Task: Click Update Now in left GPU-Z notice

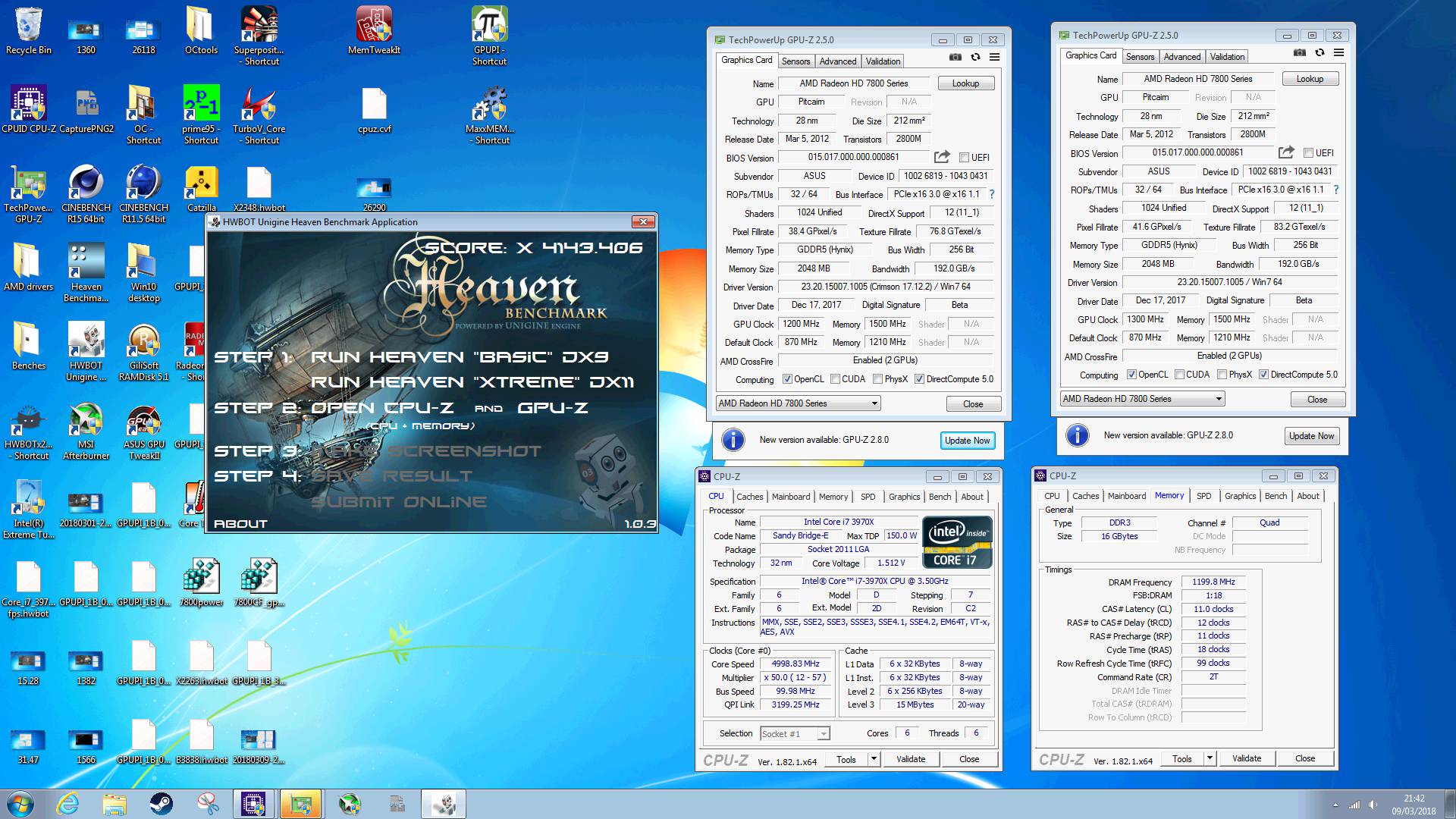Action: (x=967, y=441)
